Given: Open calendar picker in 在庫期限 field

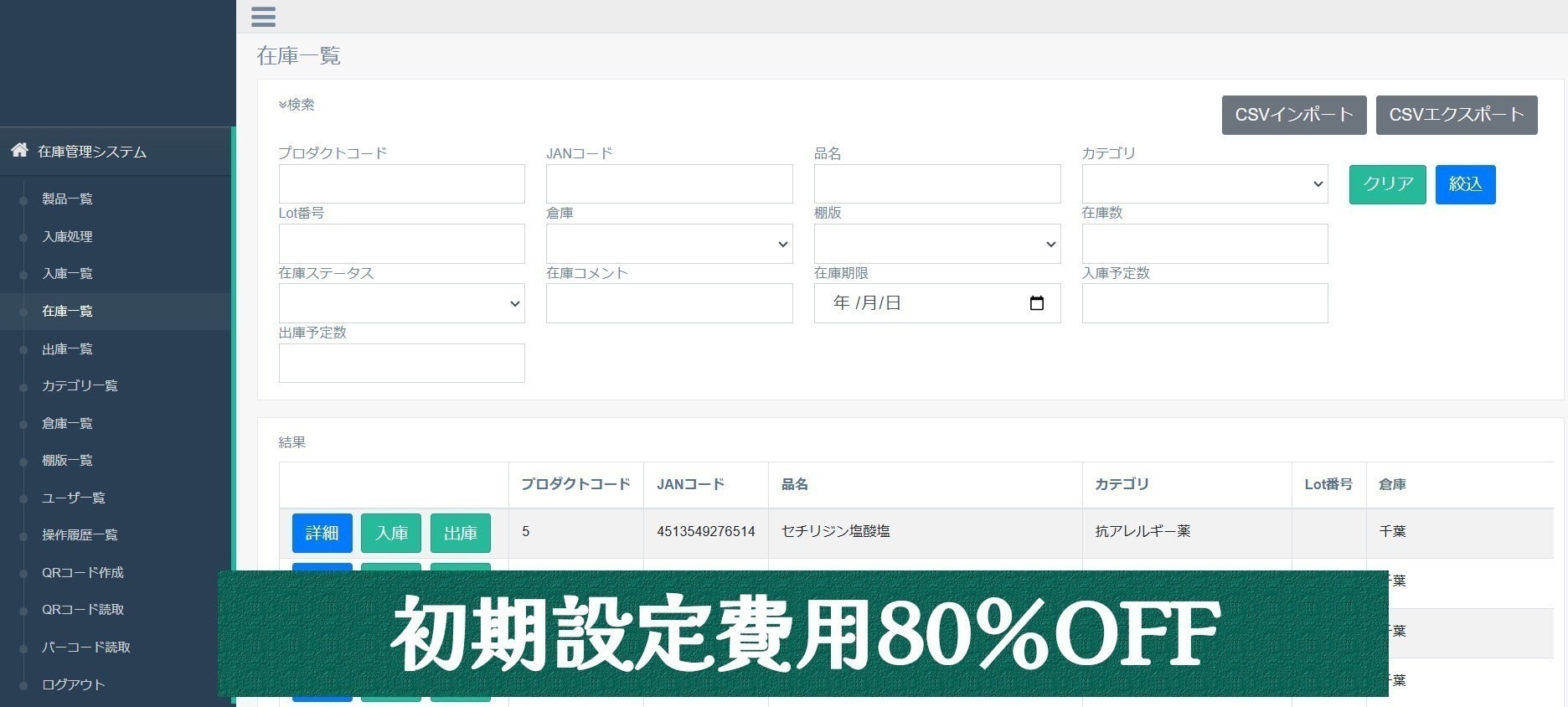Looking at the screenshot, I should coord(1036,303).
